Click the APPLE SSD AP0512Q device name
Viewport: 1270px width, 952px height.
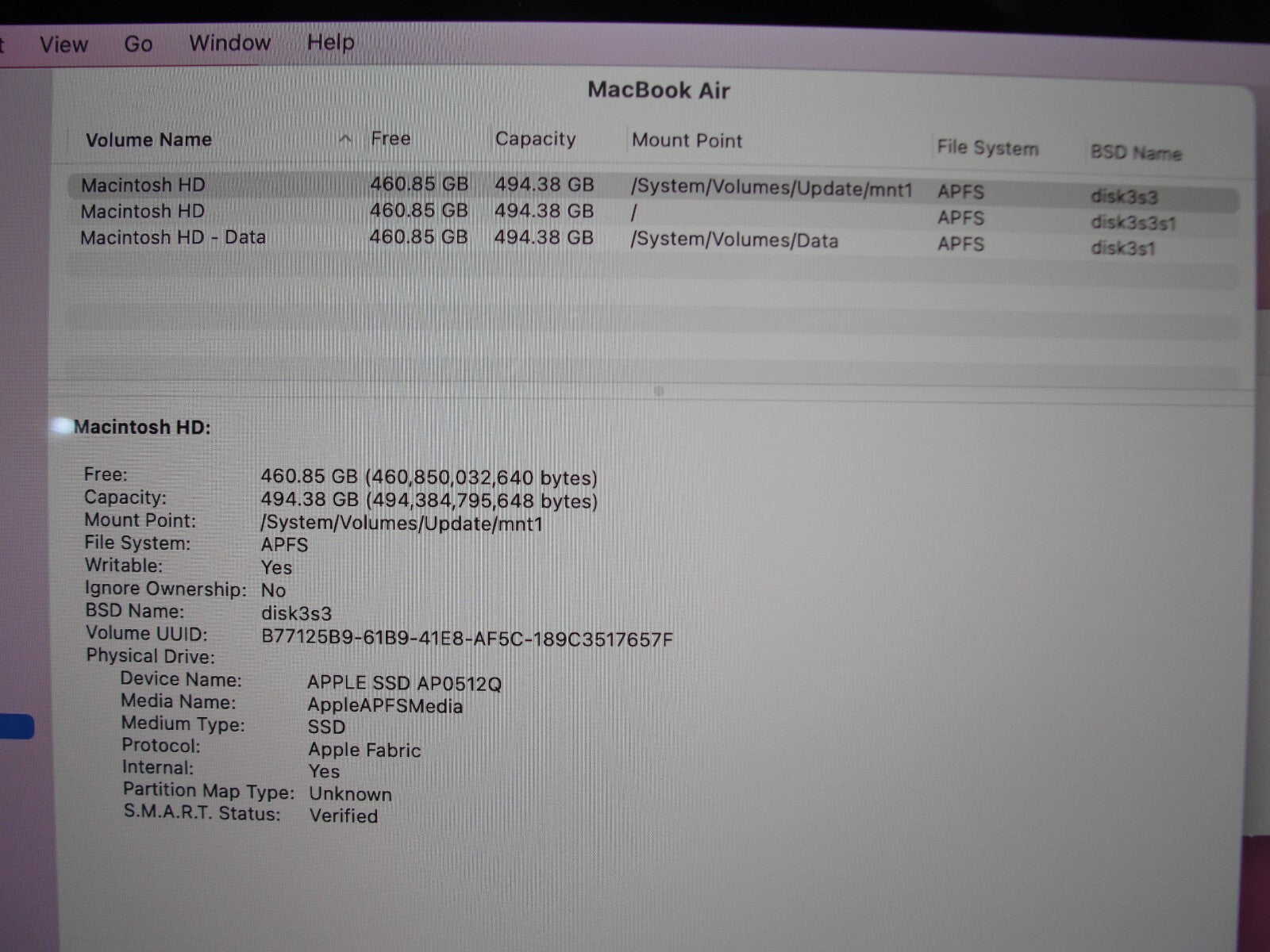coord(404,683)
